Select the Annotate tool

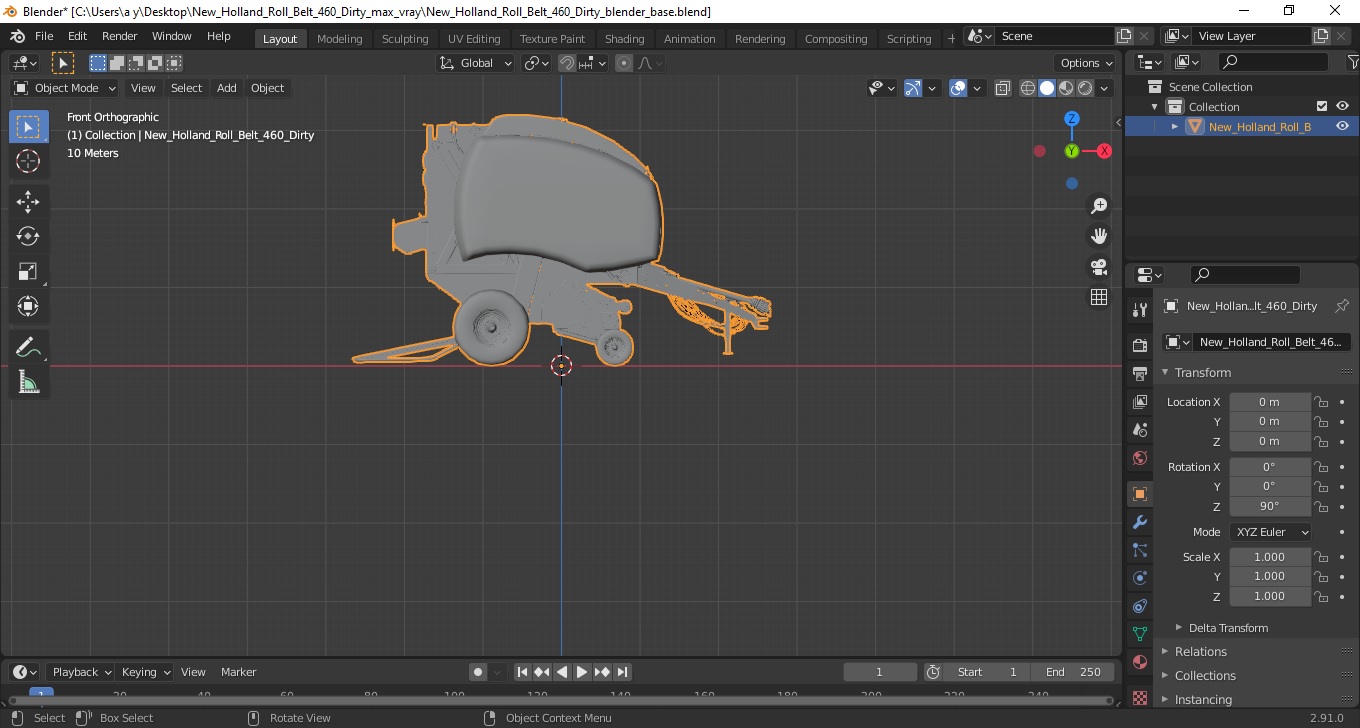pyautogui.click(x=28, y=348)
